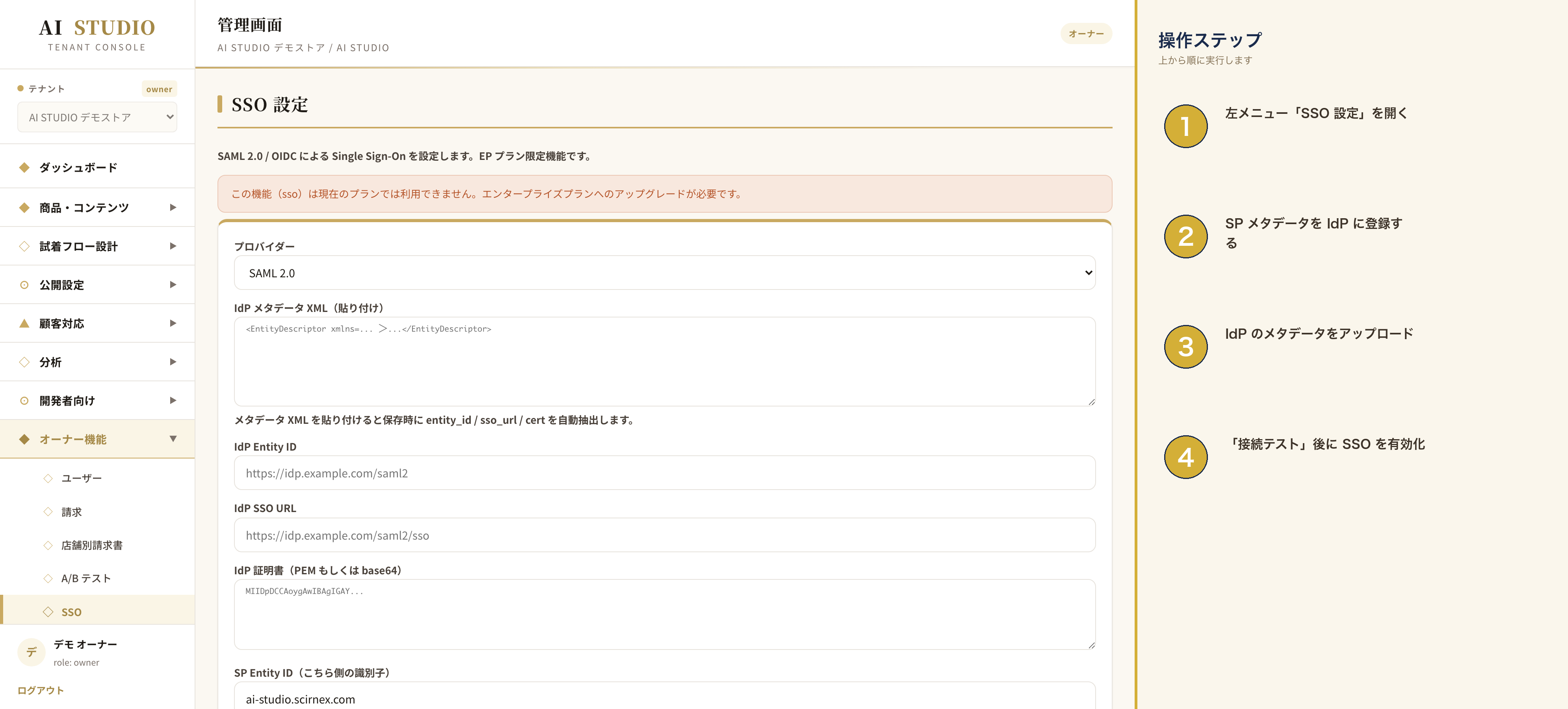1568x709 pixels.
Task: Click the filled diamond icon beside オーナー機能
Action: pos(24,440)
